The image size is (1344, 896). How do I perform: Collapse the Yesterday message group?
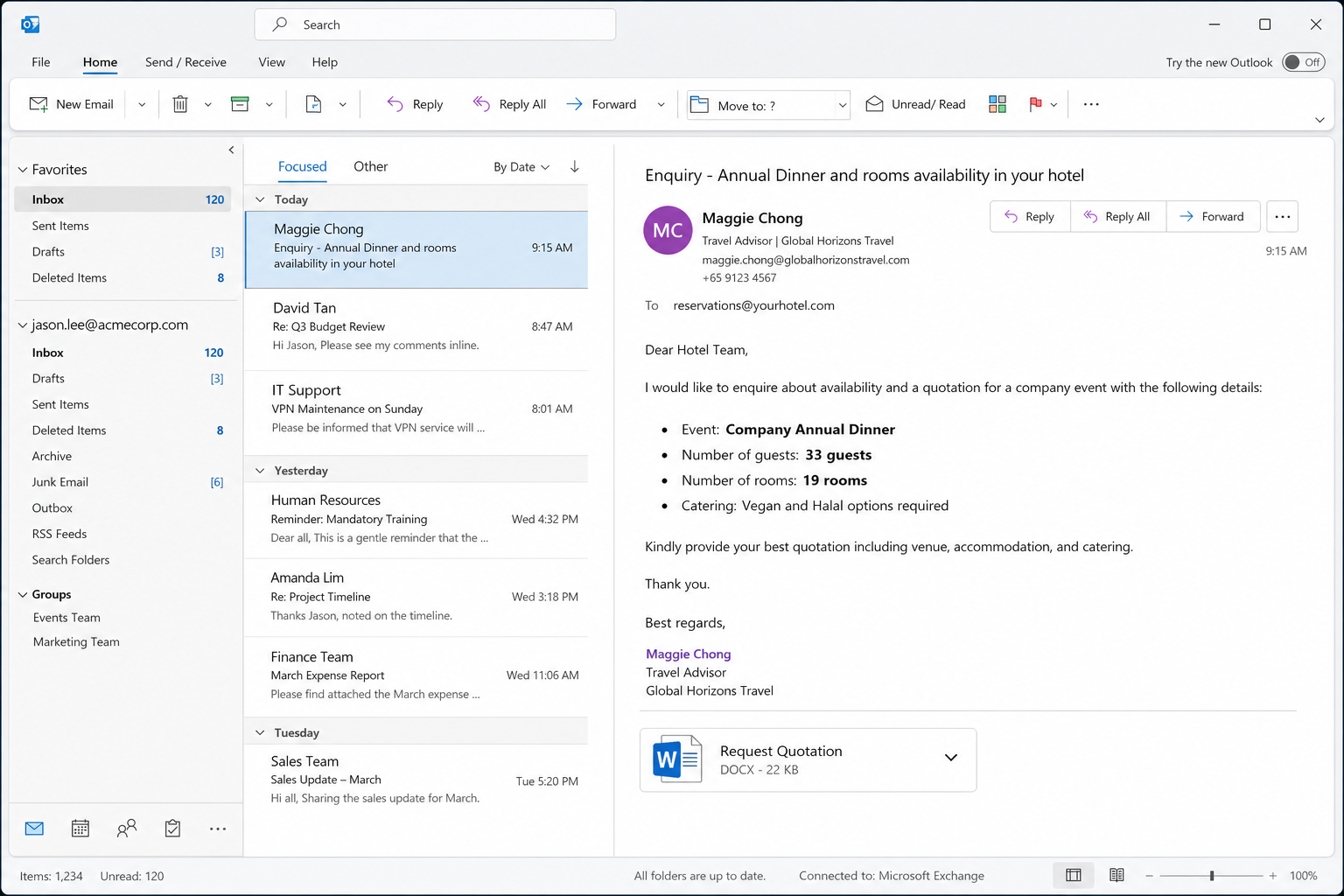click(x=260, y=471)
